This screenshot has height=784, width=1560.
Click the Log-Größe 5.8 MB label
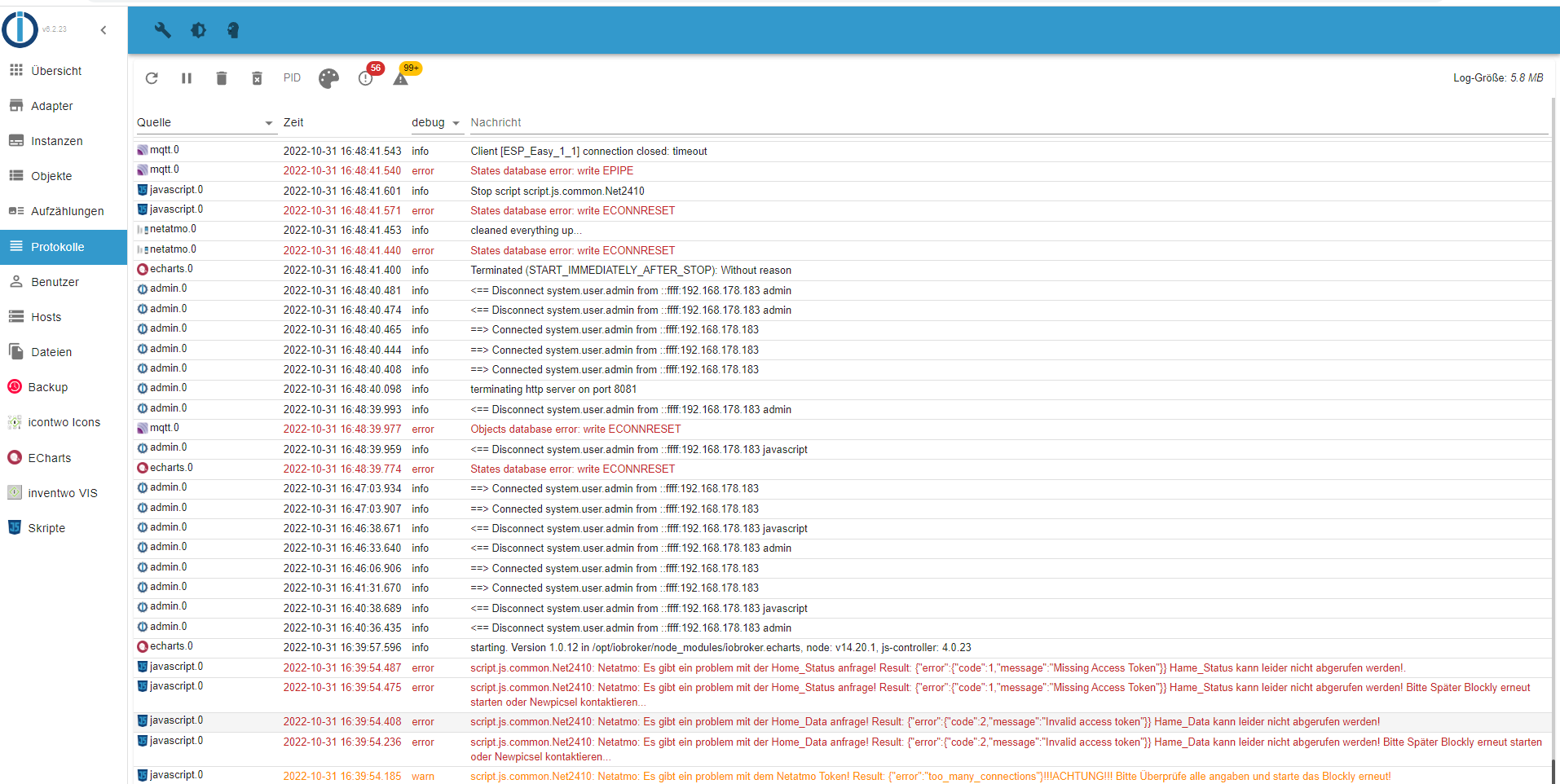point(1498,78)
